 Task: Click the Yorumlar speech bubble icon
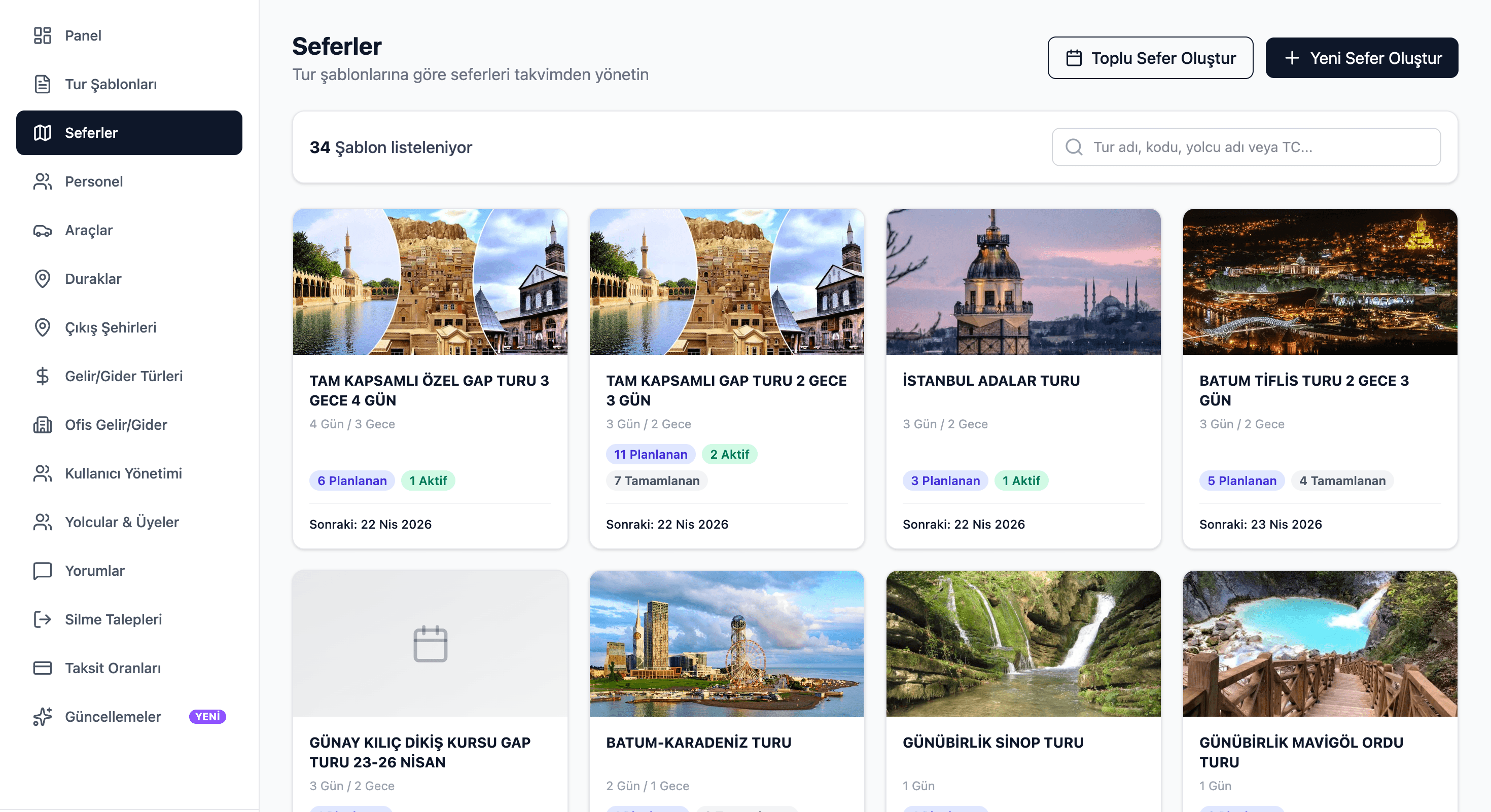[42, 570]
